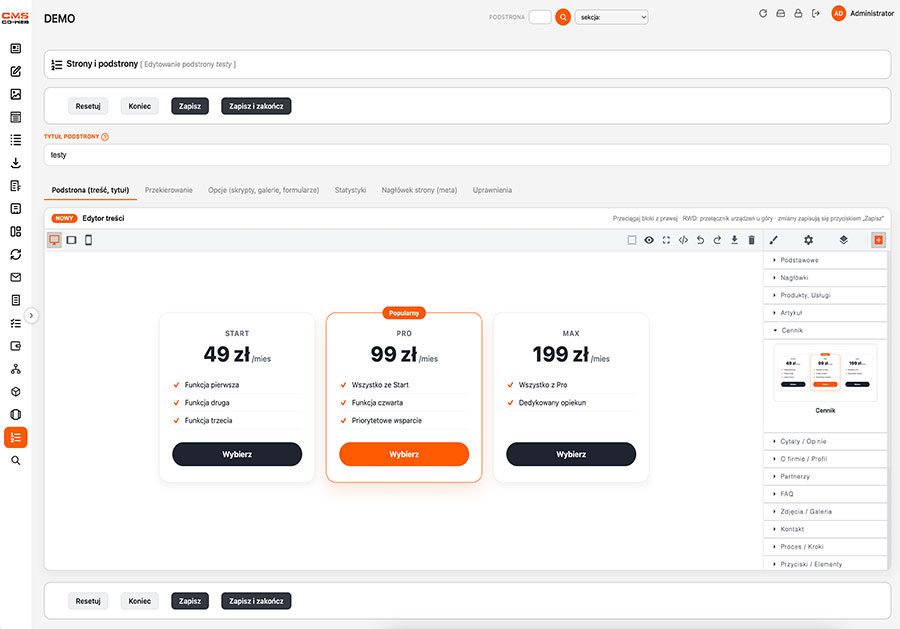Expand the Nagłówki block category
The width and height of the screenshot is (900, 629).
[x=825, y=278]
